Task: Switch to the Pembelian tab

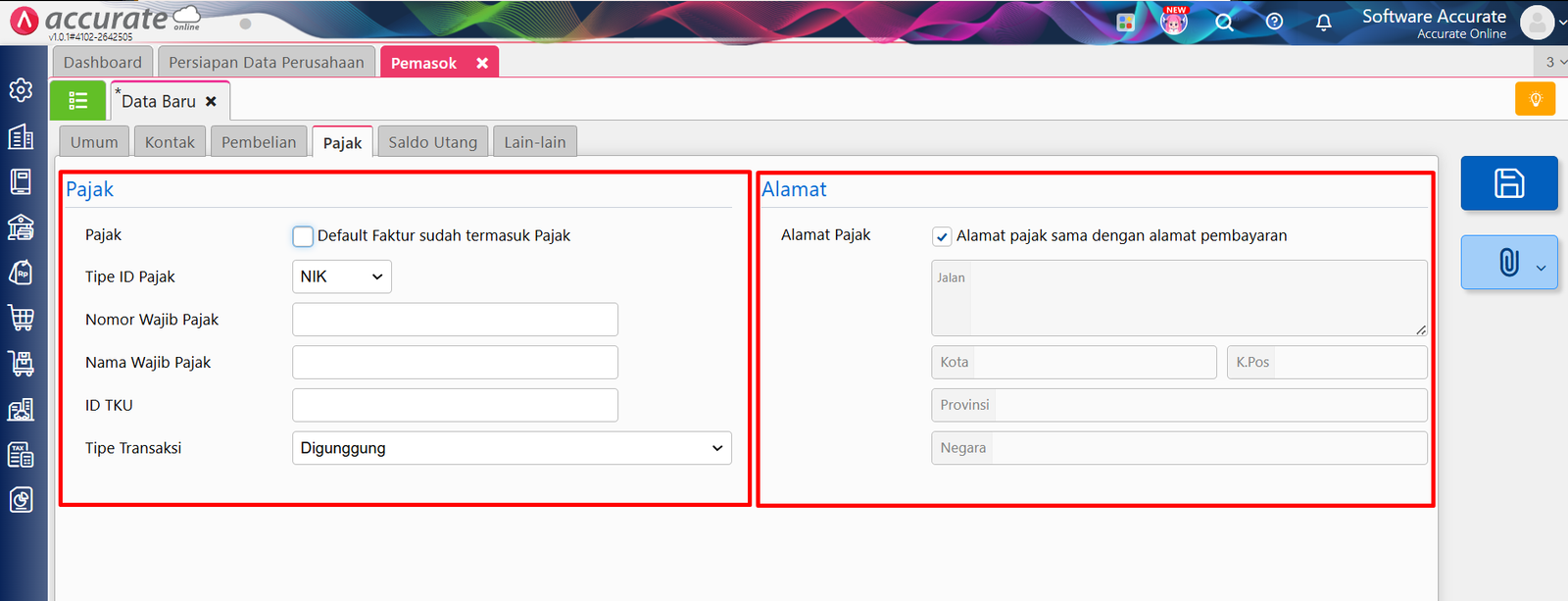Action: (259, 142)
